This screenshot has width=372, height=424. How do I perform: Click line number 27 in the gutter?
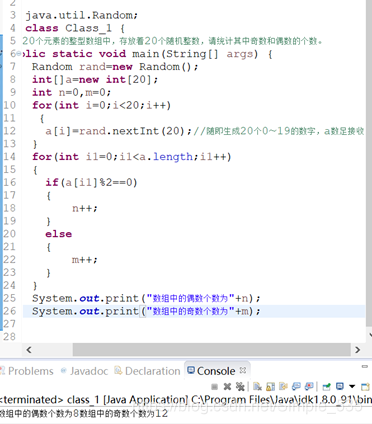click(9, 324)
